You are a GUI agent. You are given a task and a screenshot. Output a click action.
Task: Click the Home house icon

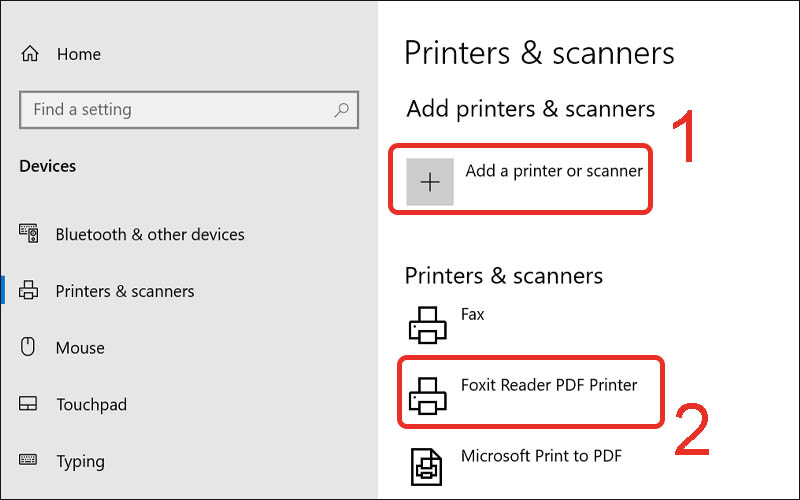pos(30,55)
